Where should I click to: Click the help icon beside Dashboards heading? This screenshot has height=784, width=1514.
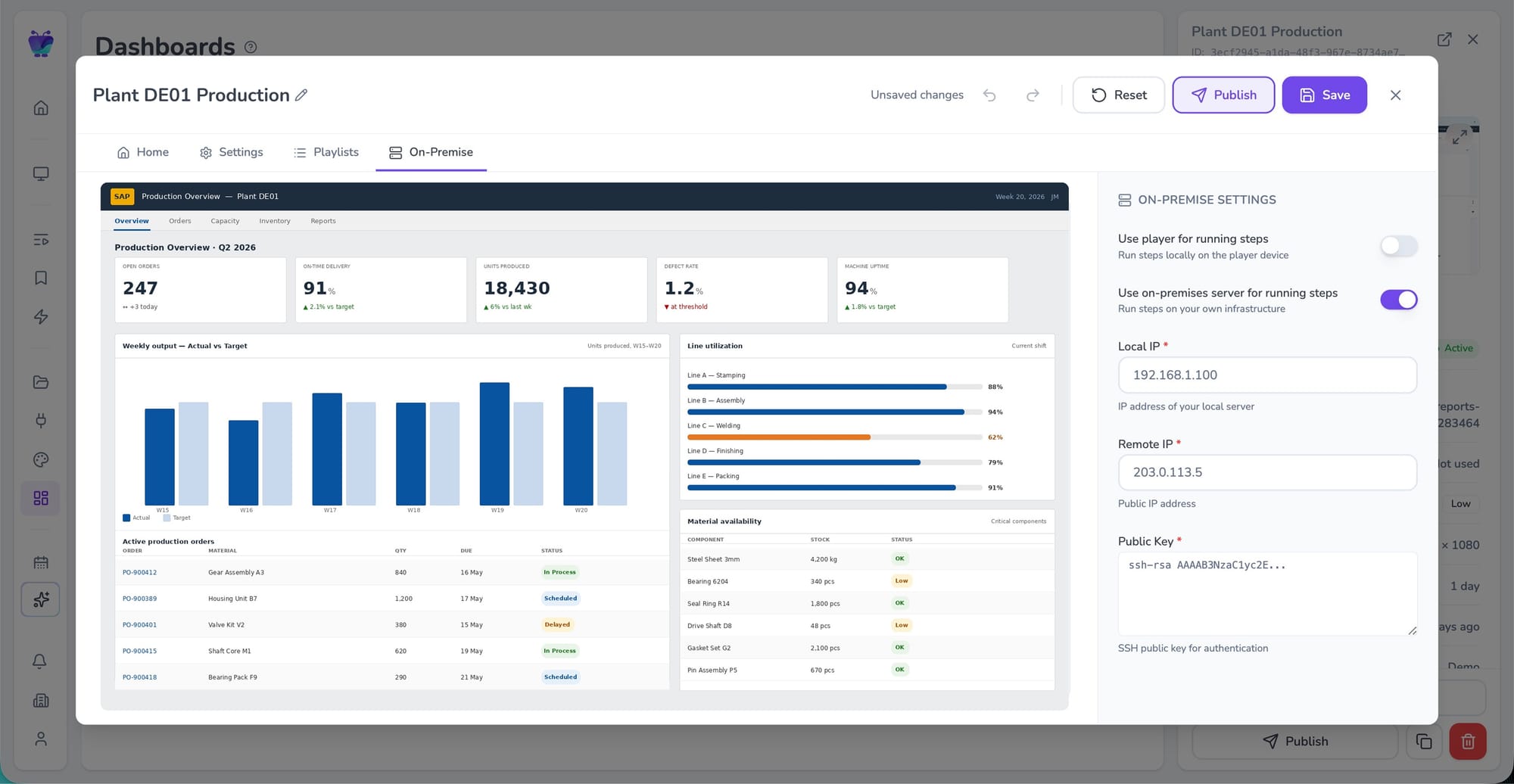tap(251, 47)
